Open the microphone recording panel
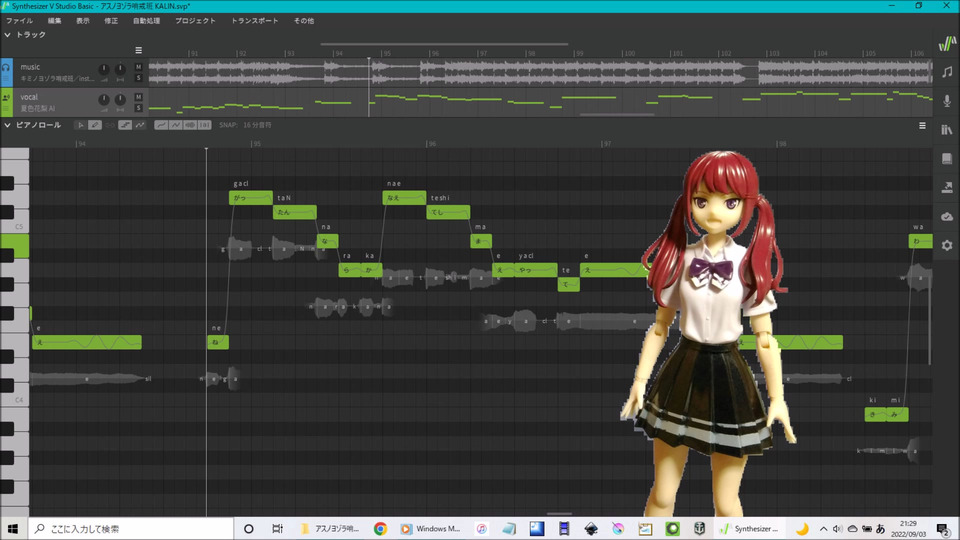Viewport: 960px width, 540px height. click(947, 100)
